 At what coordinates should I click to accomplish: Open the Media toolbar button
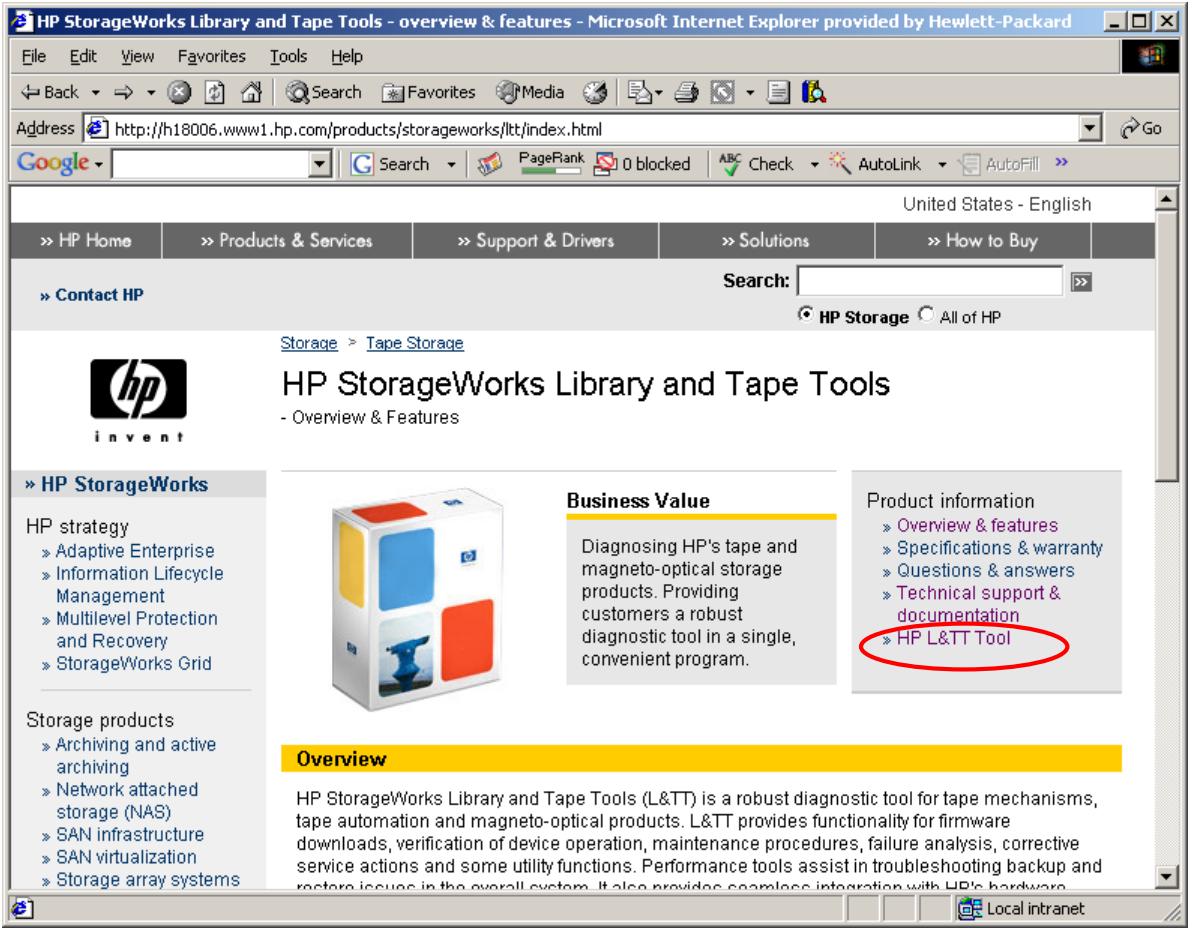click(x=530, y=93)
